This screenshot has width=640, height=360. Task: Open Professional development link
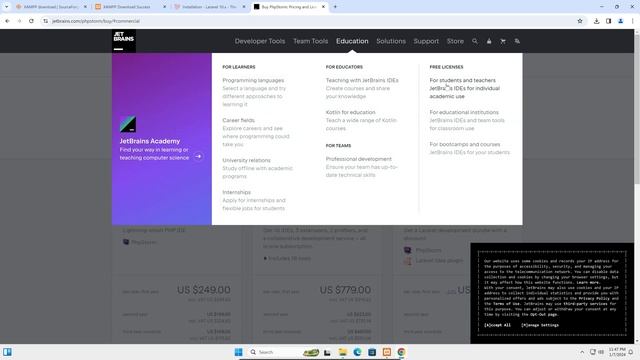click(x=358, y=159)
